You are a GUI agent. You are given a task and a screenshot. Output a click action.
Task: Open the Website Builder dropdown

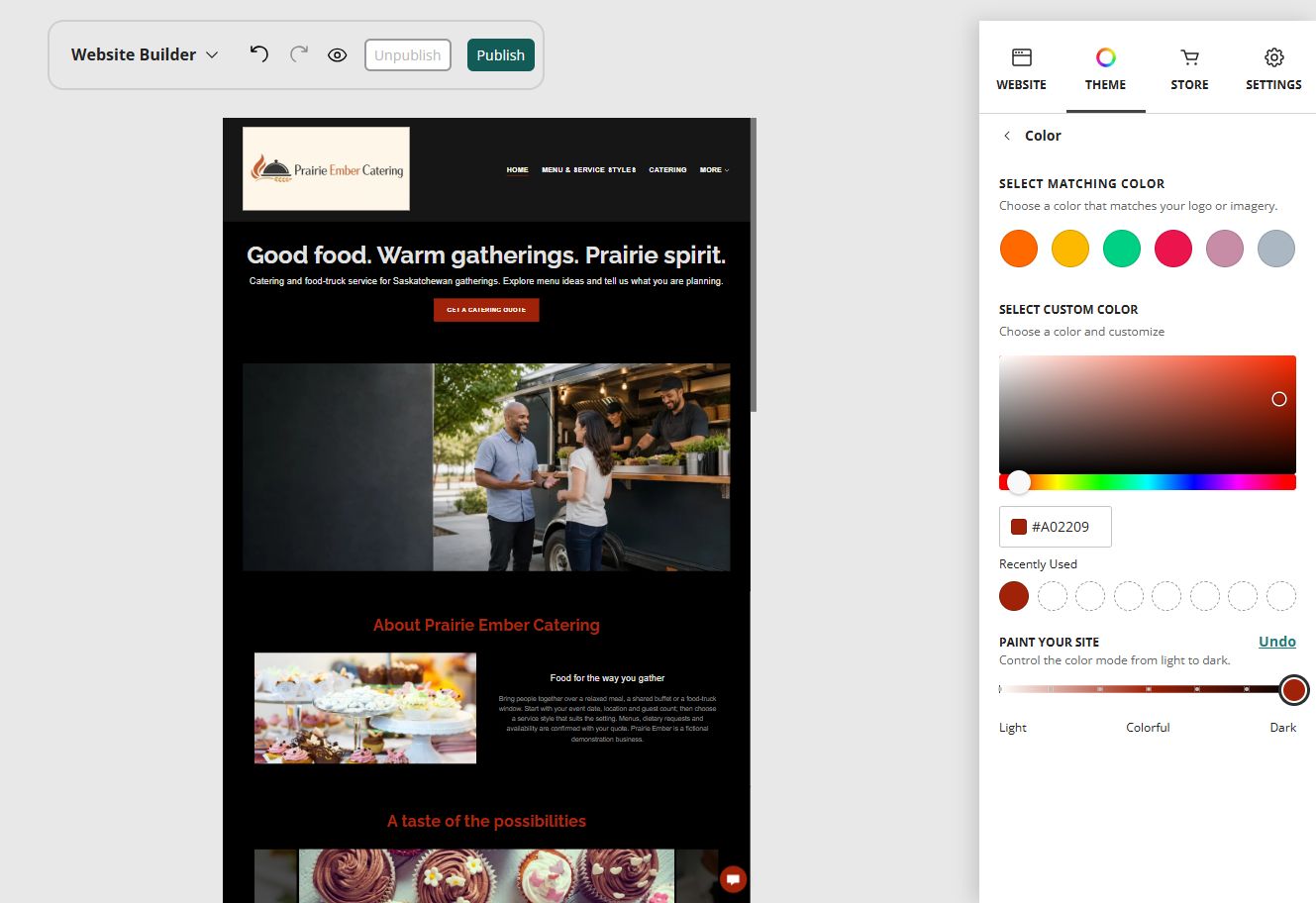pos(144,54)
